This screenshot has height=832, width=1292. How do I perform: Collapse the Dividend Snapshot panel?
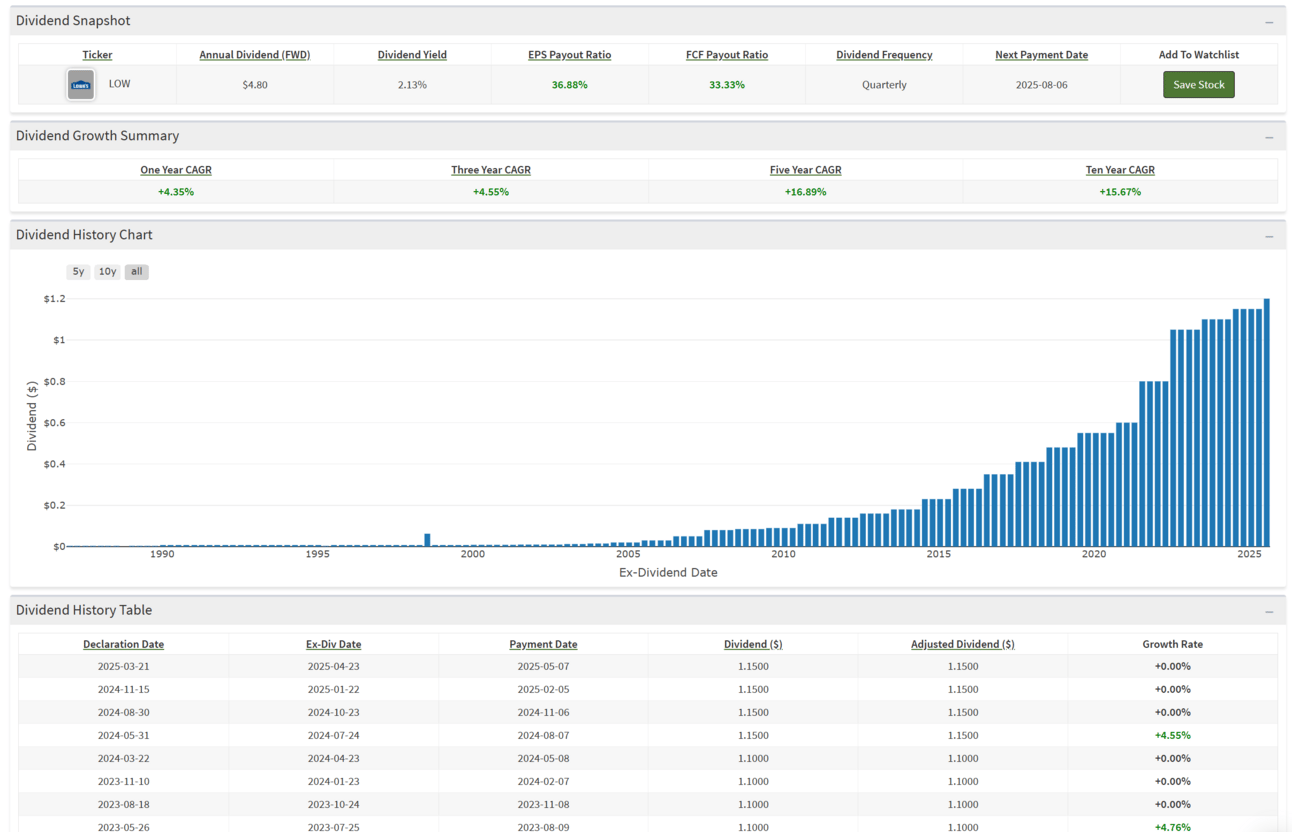click(x=1269, y=22)
